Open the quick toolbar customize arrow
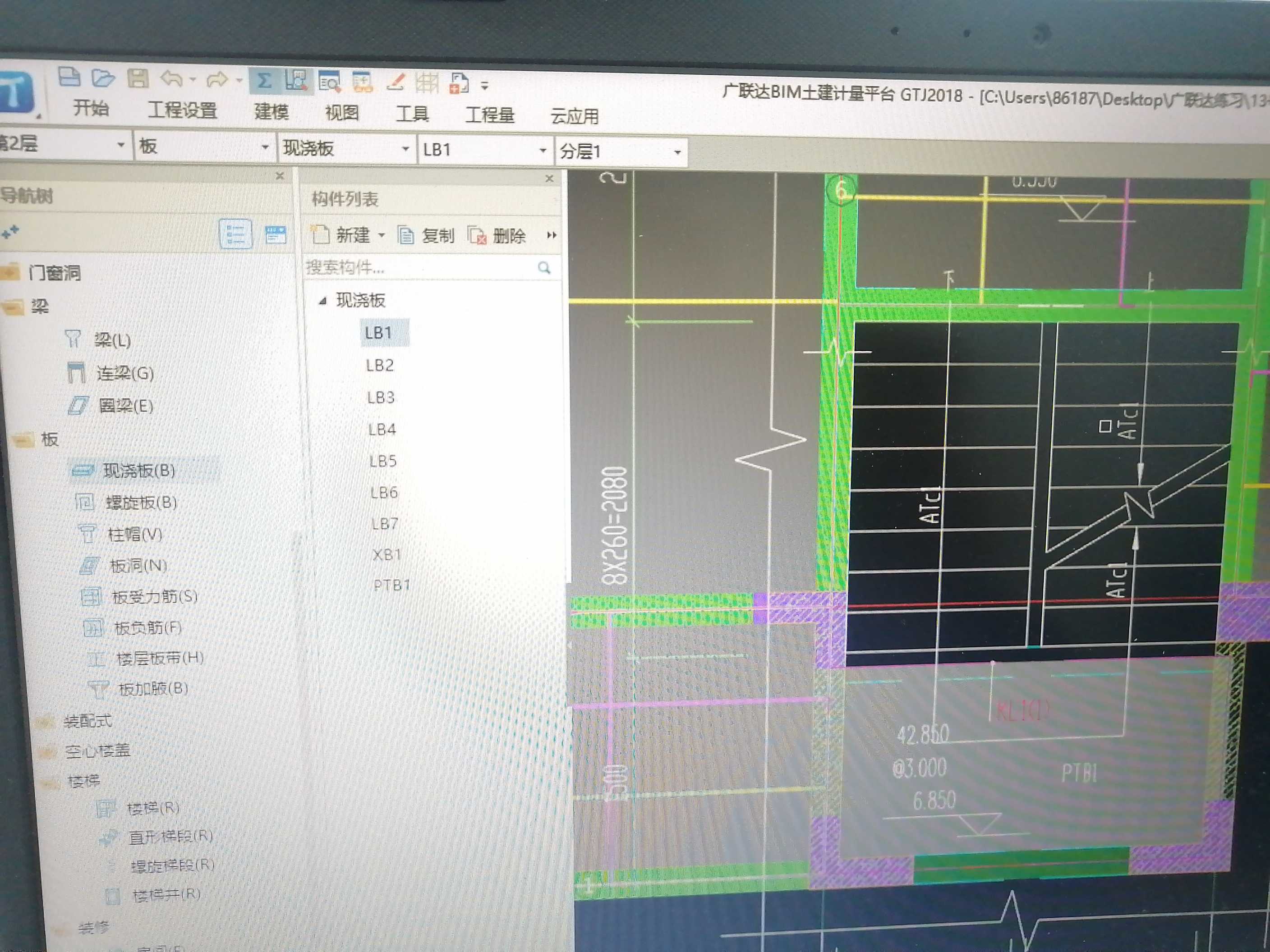This screenshot has height=952, width=1270. [x=484, y=86]
